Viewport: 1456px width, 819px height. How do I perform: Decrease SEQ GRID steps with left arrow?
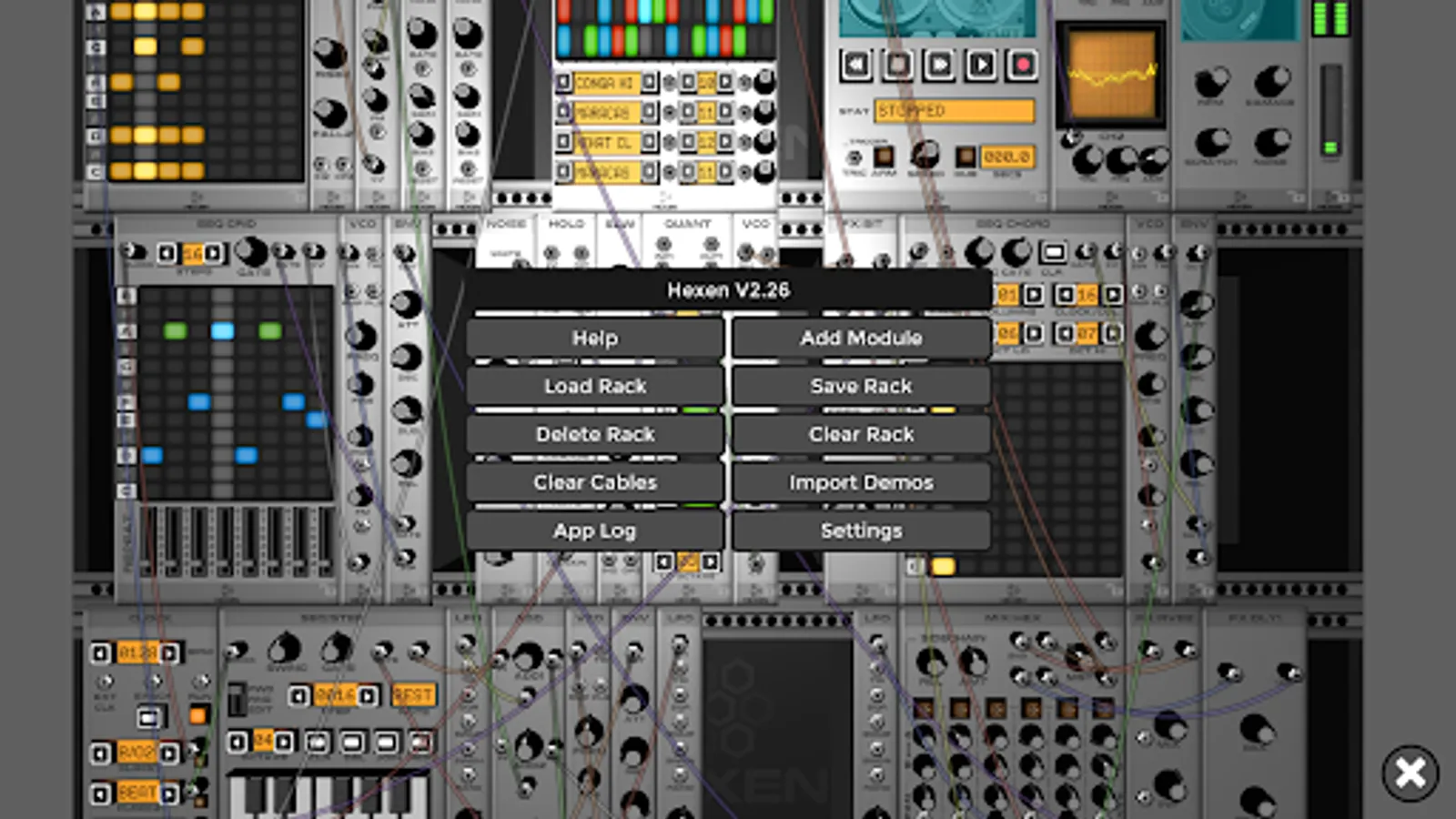coord(167,253)
